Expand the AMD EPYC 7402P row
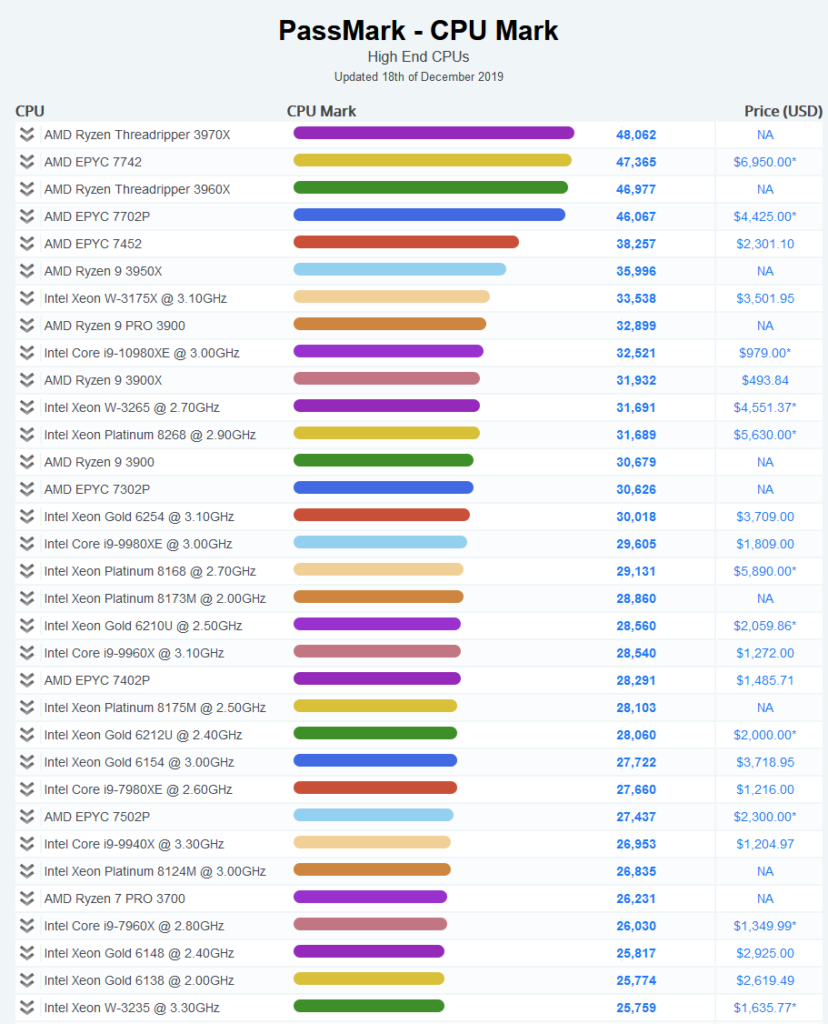The image size is (828, 1024). point(27,680)
